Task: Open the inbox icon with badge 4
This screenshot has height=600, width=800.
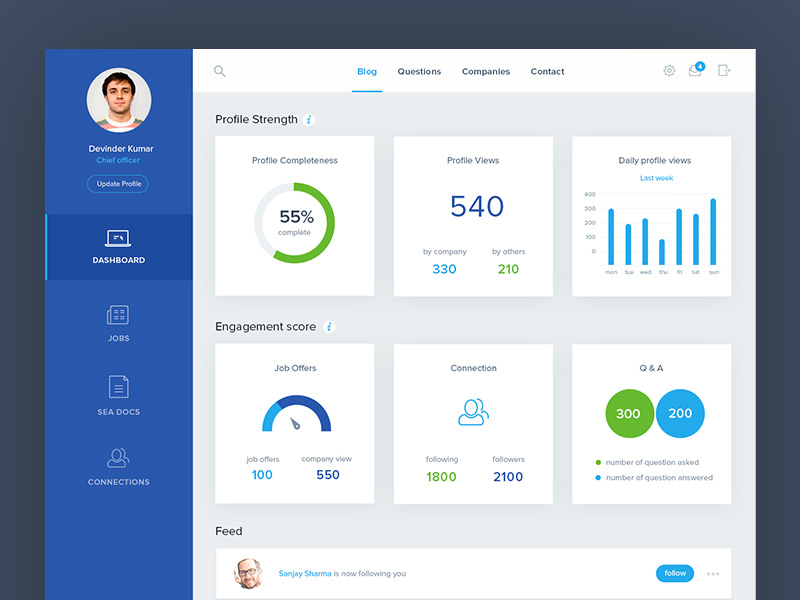Action: pyautogui.click(x=696, y=69)
